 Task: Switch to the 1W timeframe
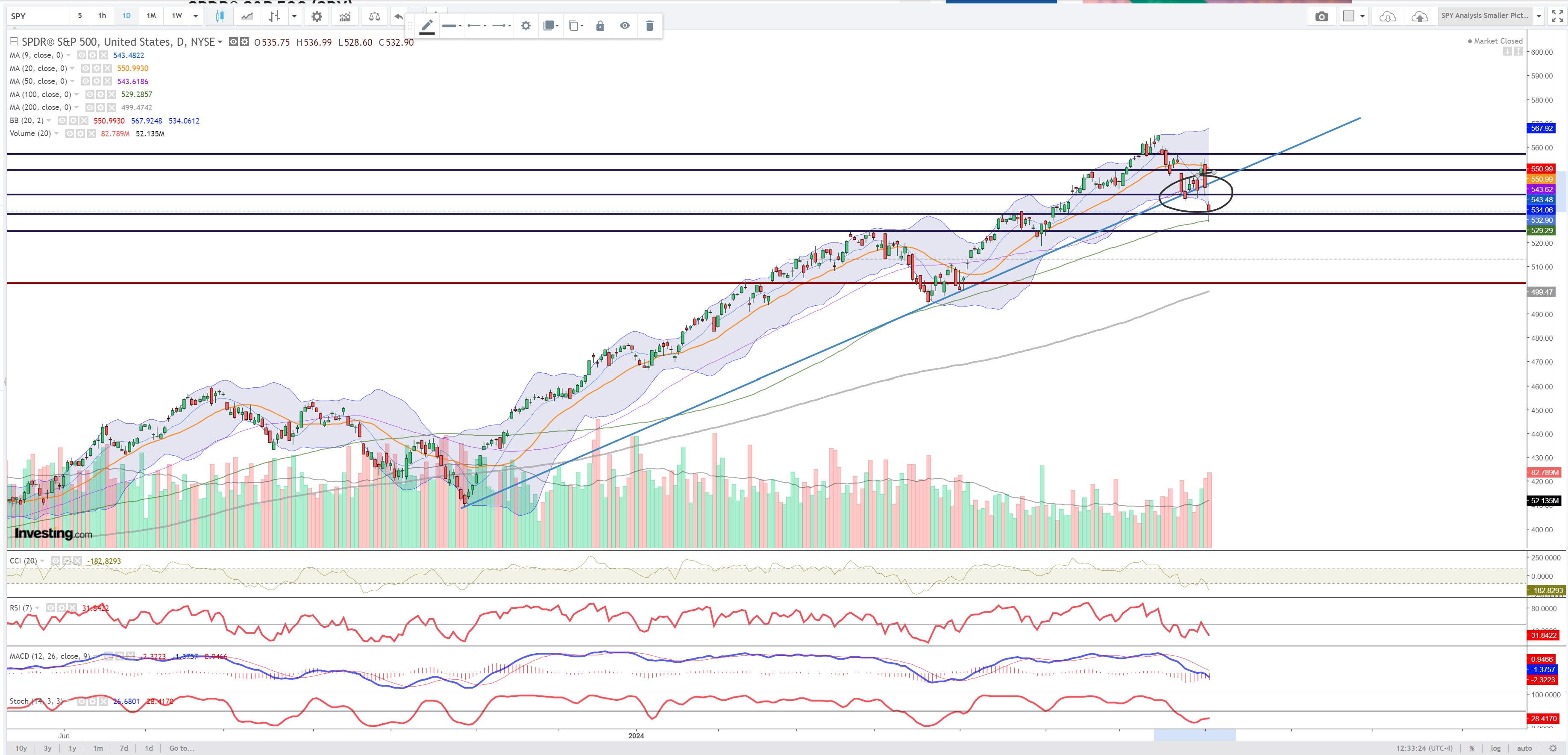176,16
